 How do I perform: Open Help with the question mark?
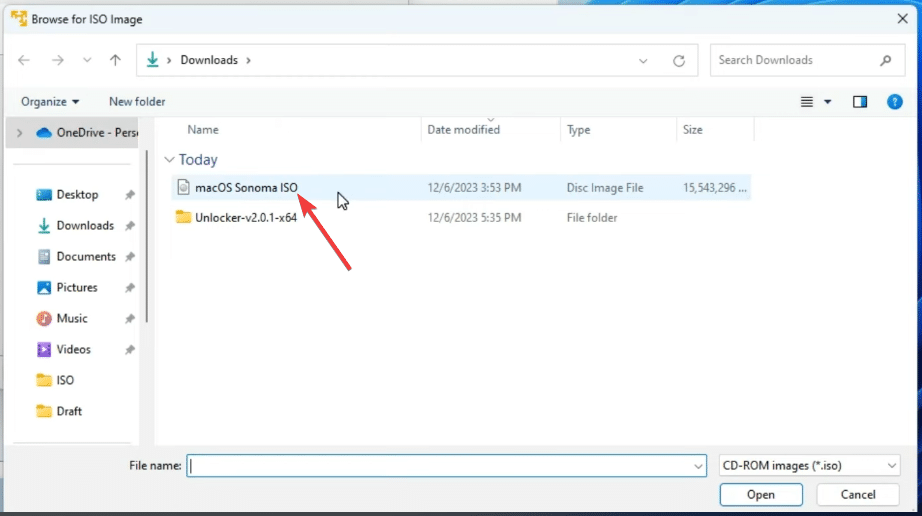(894, 102)
